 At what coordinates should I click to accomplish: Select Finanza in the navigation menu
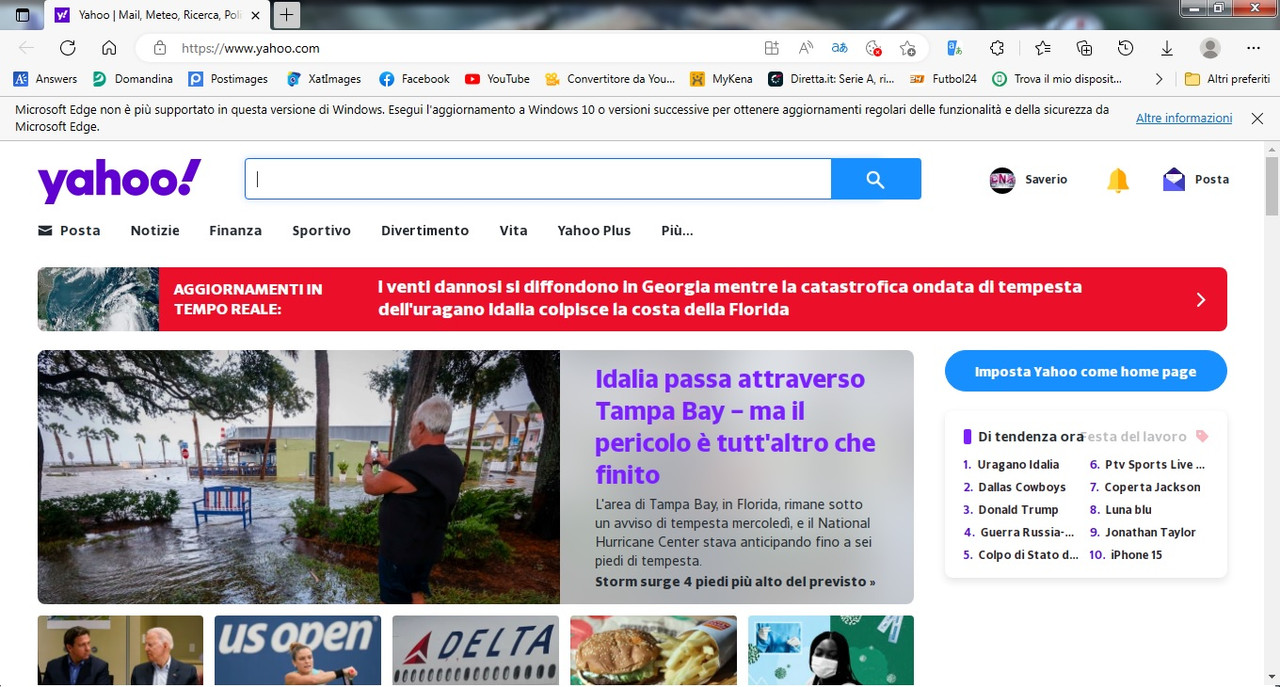click(x=235, y=230)
